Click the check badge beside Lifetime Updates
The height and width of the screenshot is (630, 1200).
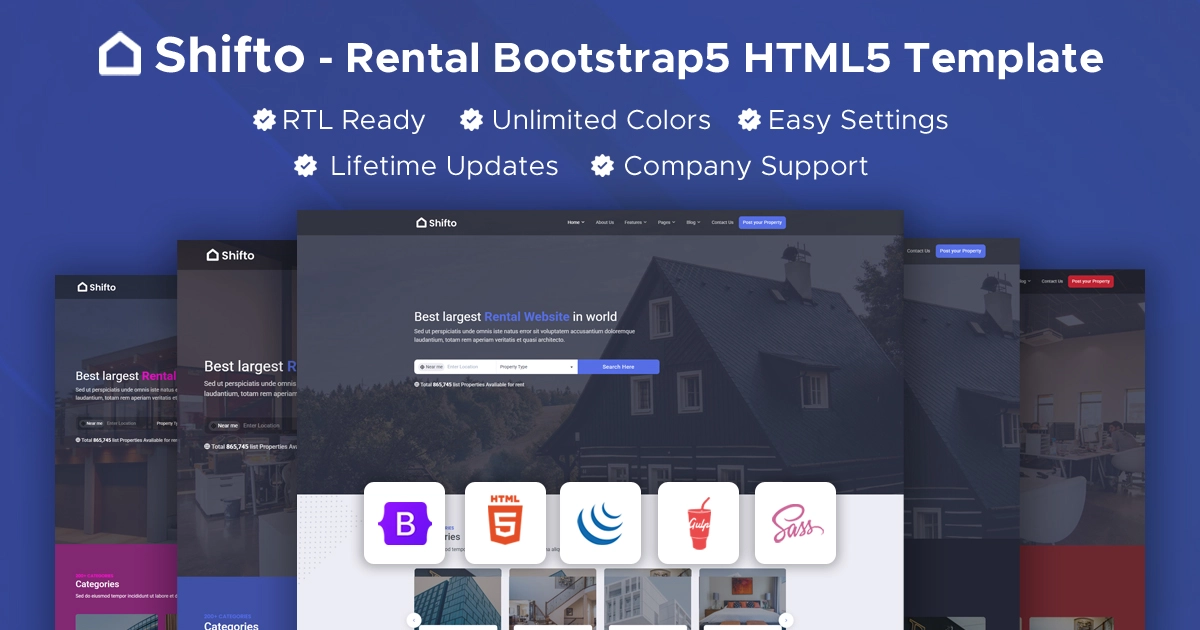(306, 166)
